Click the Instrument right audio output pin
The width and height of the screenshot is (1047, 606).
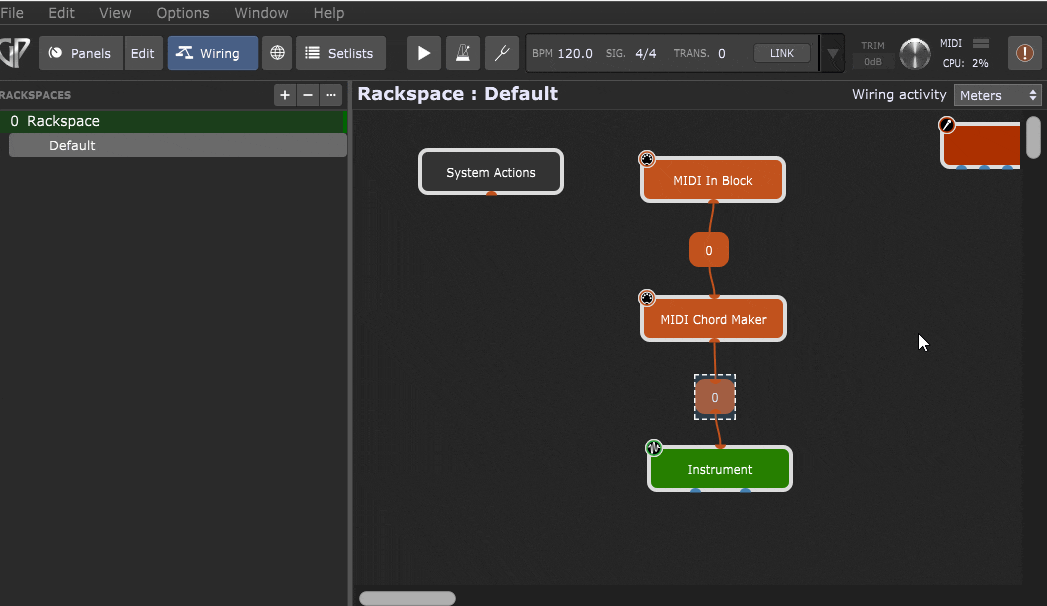tap(745, 491)
